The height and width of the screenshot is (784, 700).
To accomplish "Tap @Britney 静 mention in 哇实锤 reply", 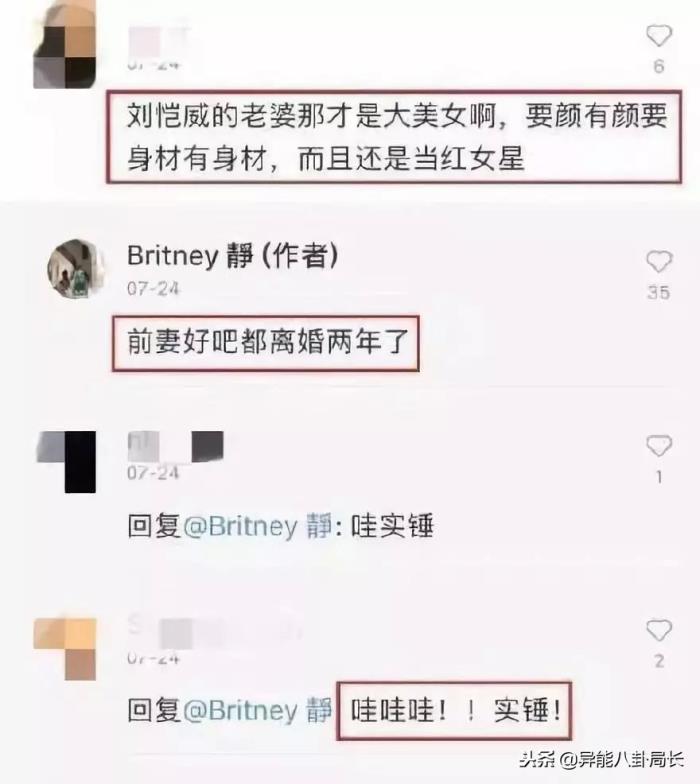I will 258,526.
